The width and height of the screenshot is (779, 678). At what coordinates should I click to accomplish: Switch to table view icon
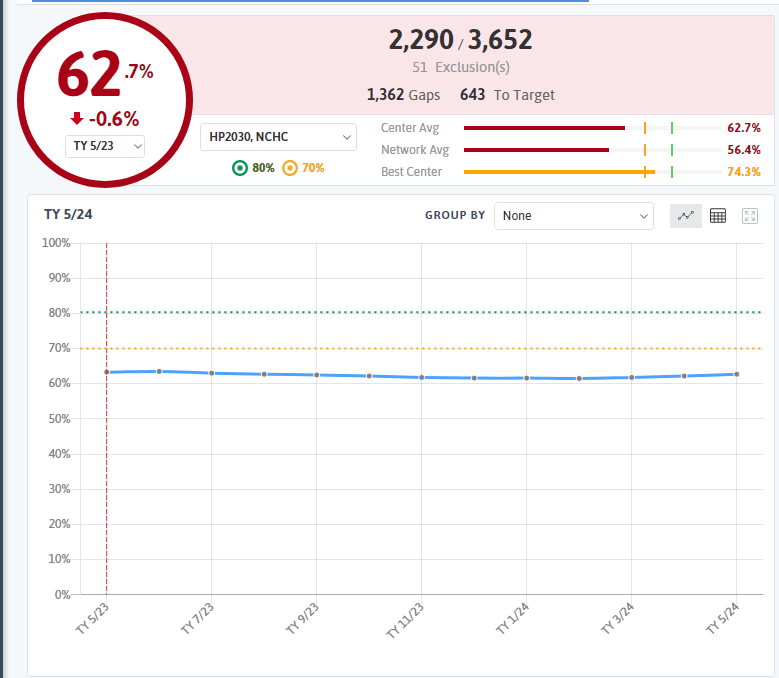click(x=718, y=216)
